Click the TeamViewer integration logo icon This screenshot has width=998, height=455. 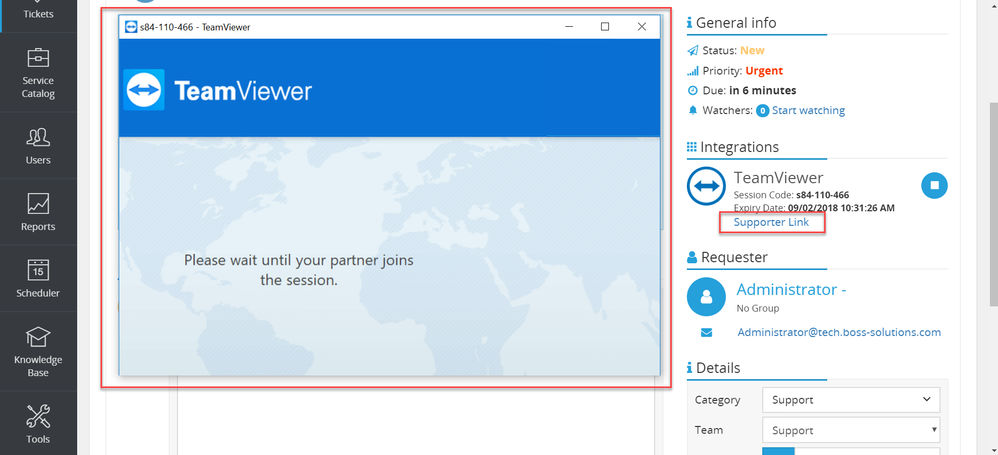(706, 186)
